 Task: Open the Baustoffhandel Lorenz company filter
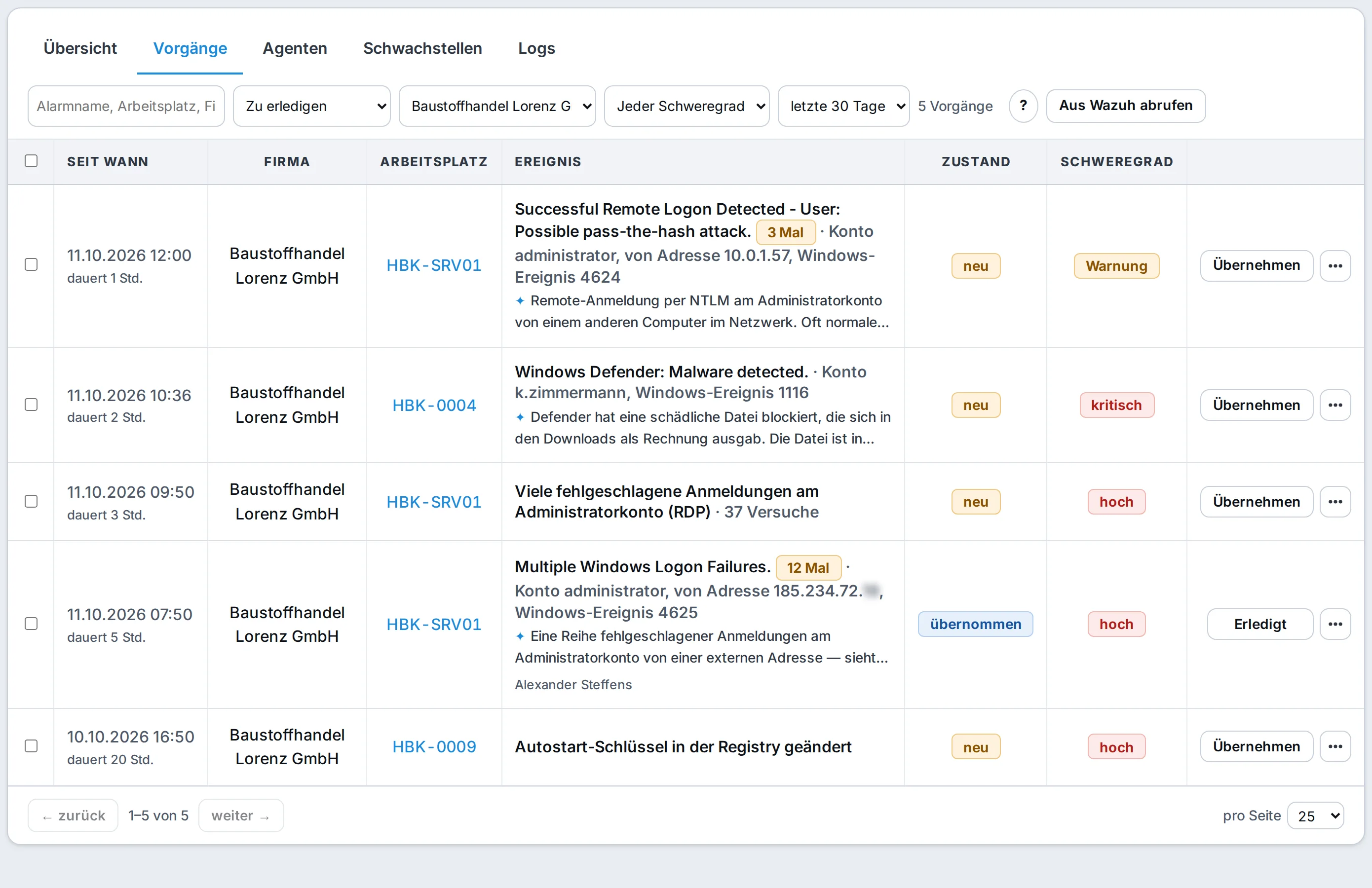point(497,106)
